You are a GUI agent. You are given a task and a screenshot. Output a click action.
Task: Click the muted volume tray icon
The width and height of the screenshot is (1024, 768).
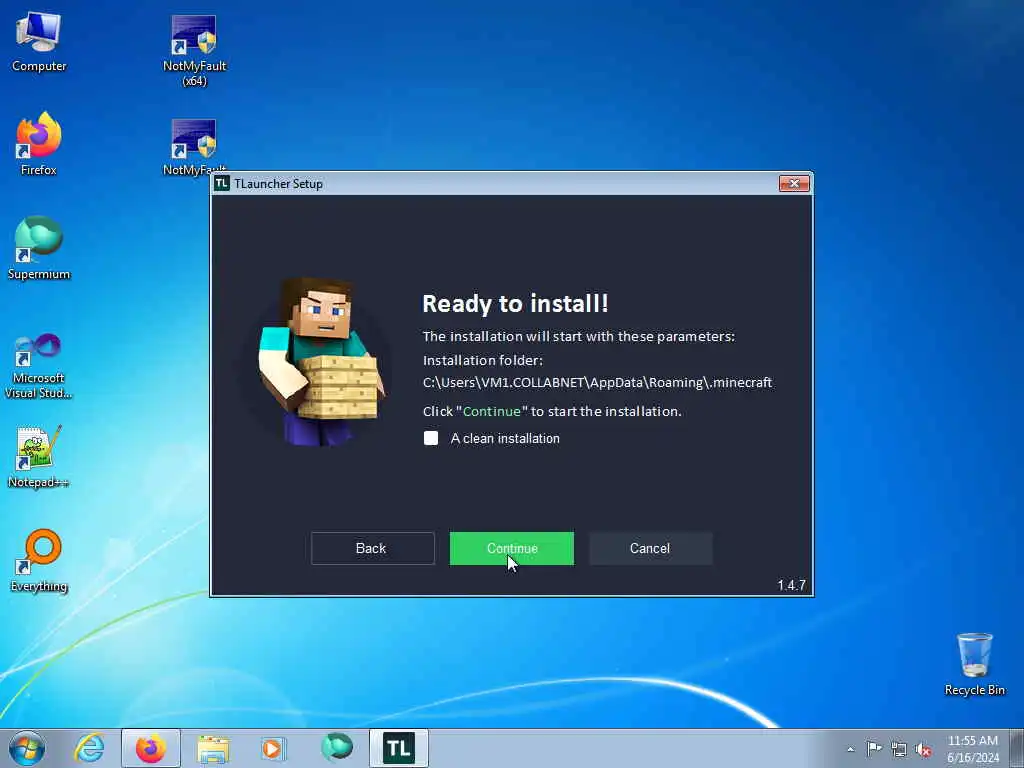[923, 749]
